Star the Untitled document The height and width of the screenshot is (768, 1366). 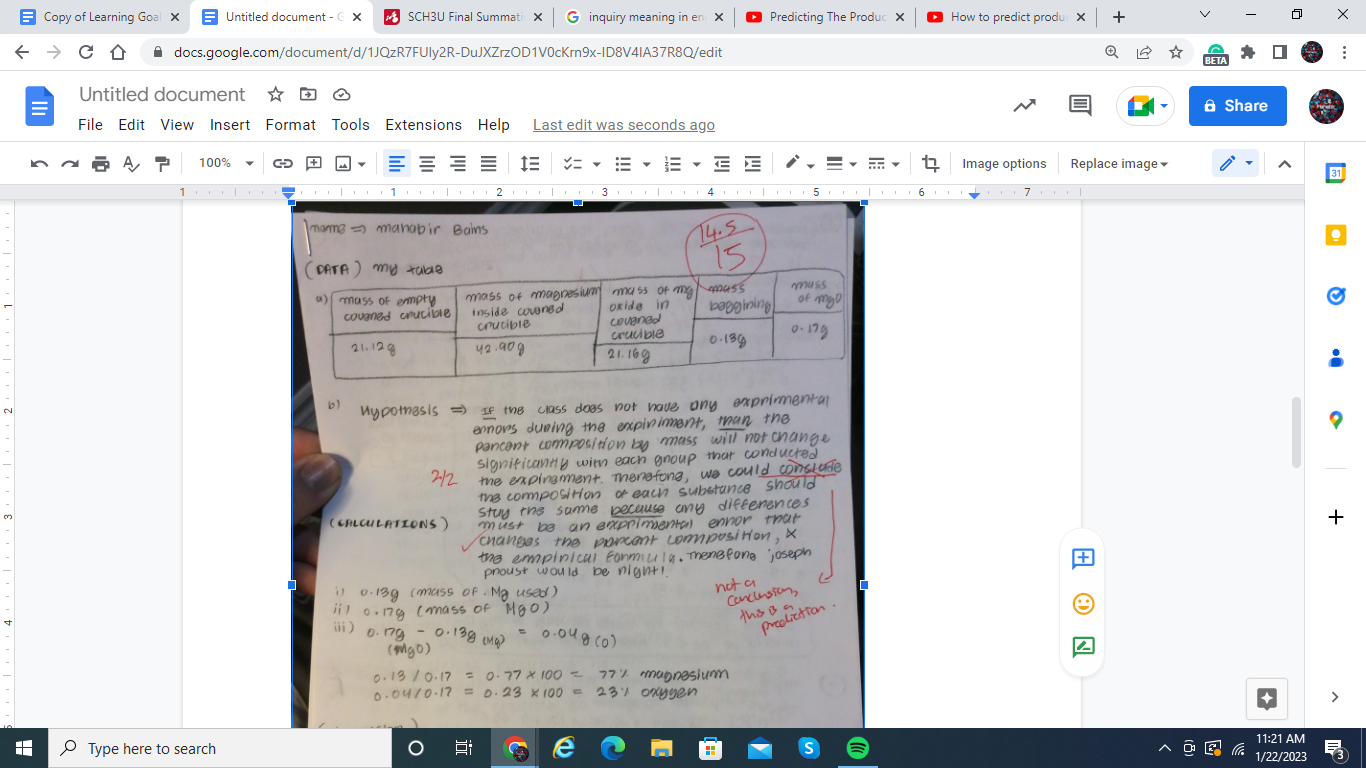276,94
